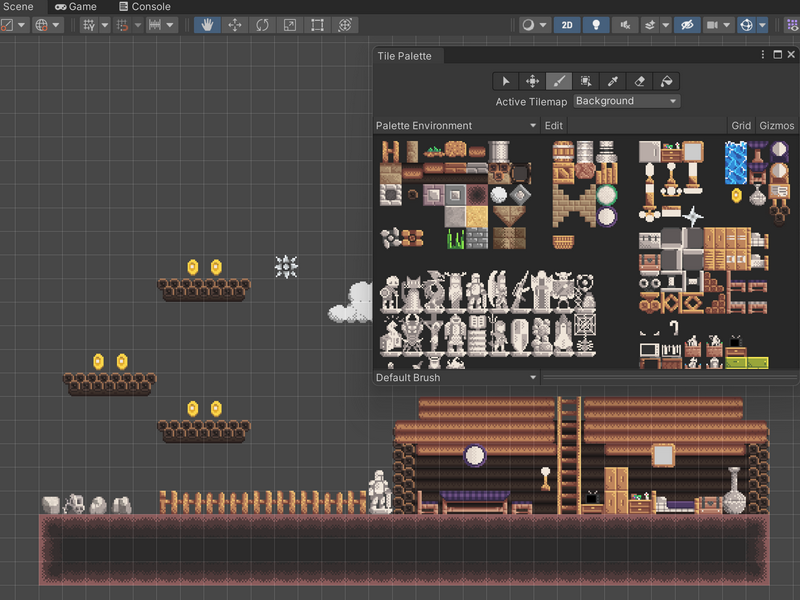Pick the Move selection tool in Tile Palette
This screenshot has height=600, width=800.
click(x=532, y=81)
